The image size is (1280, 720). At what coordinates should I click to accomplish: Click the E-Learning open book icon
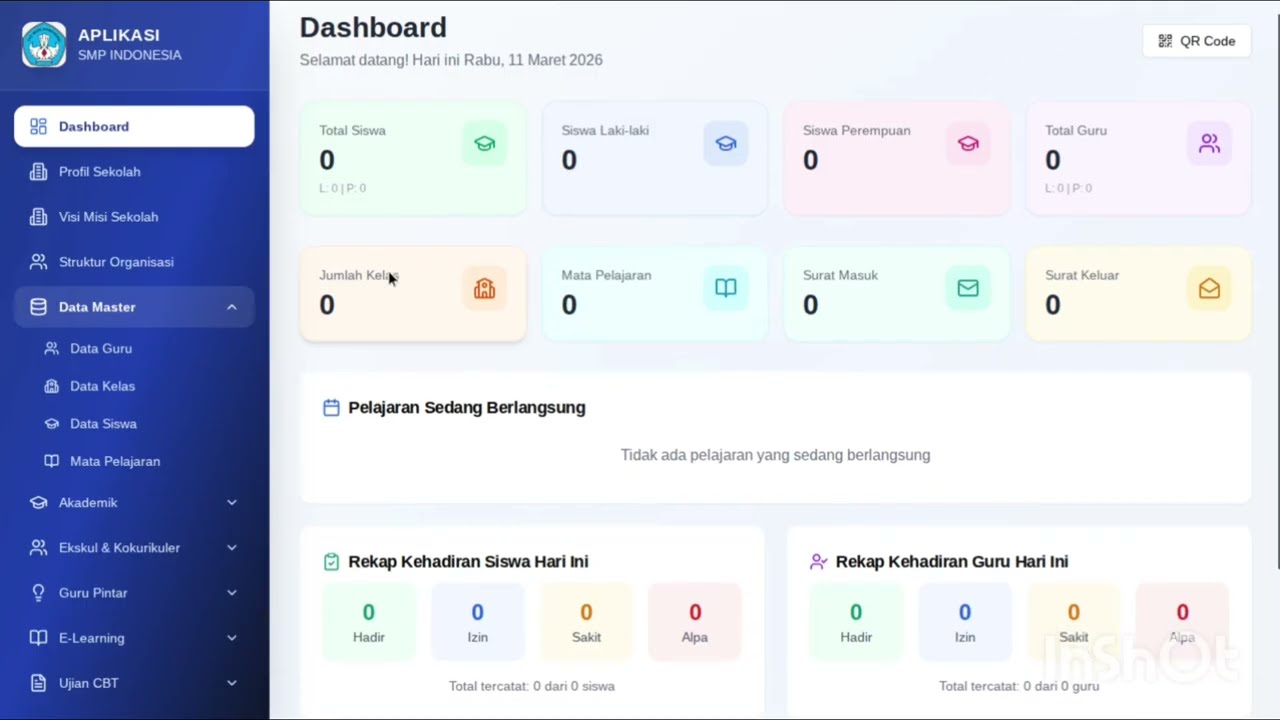pos(39,637)
